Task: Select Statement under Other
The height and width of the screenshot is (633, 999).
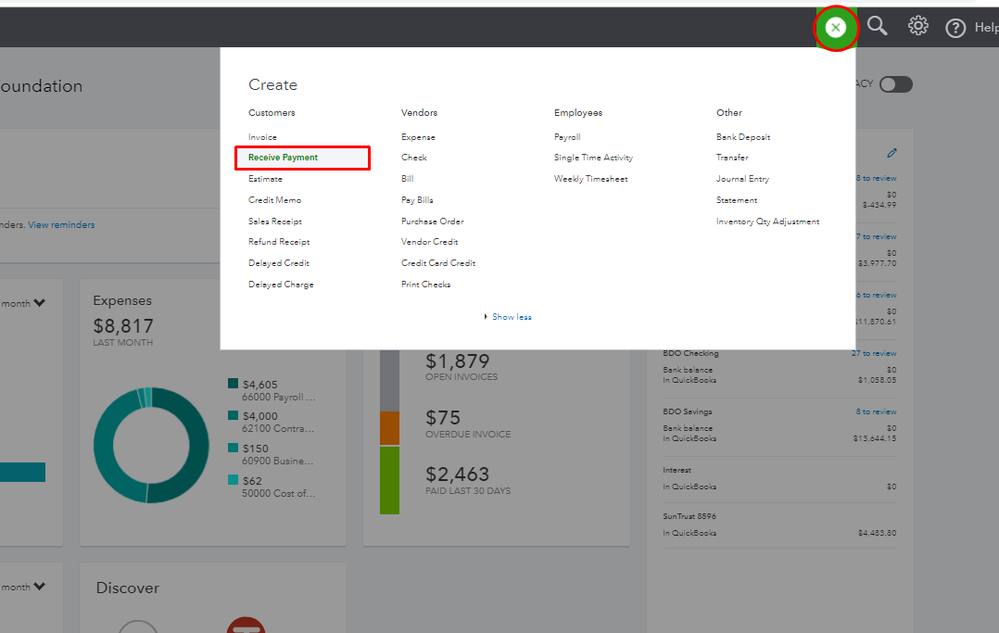Action: click(x=737, y=200)
